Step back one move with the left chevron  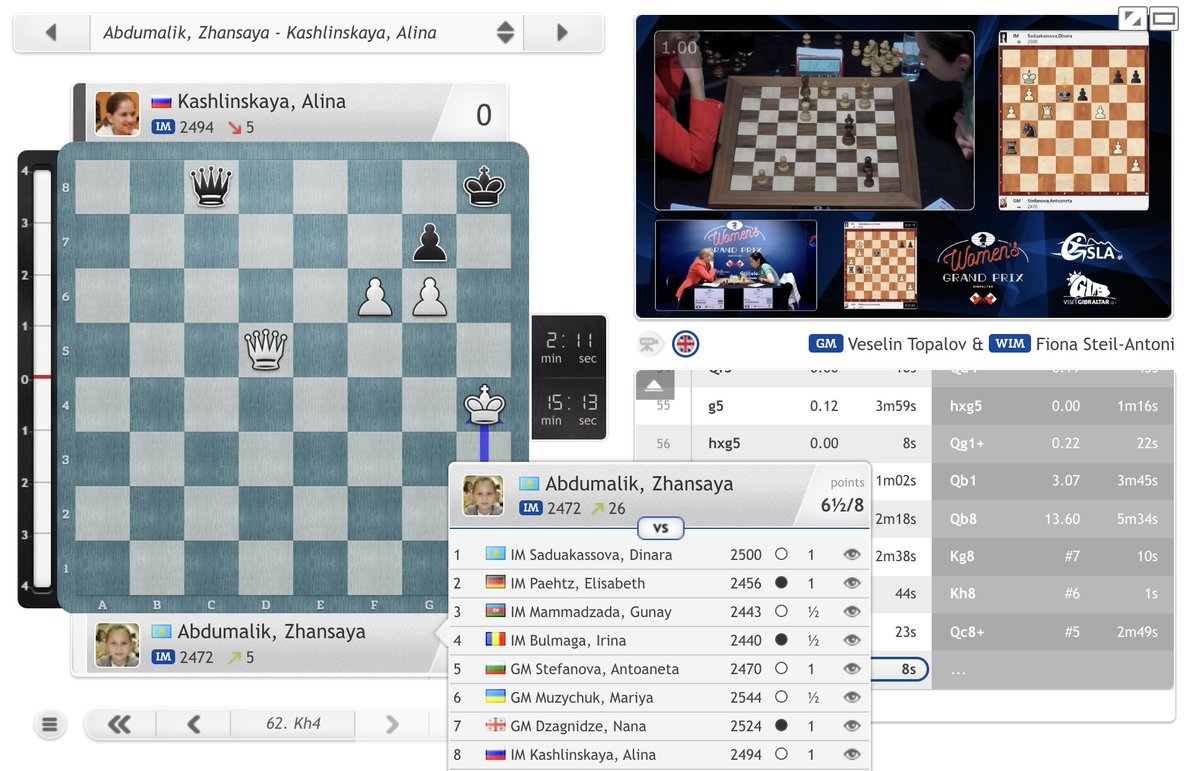(194, 725)
